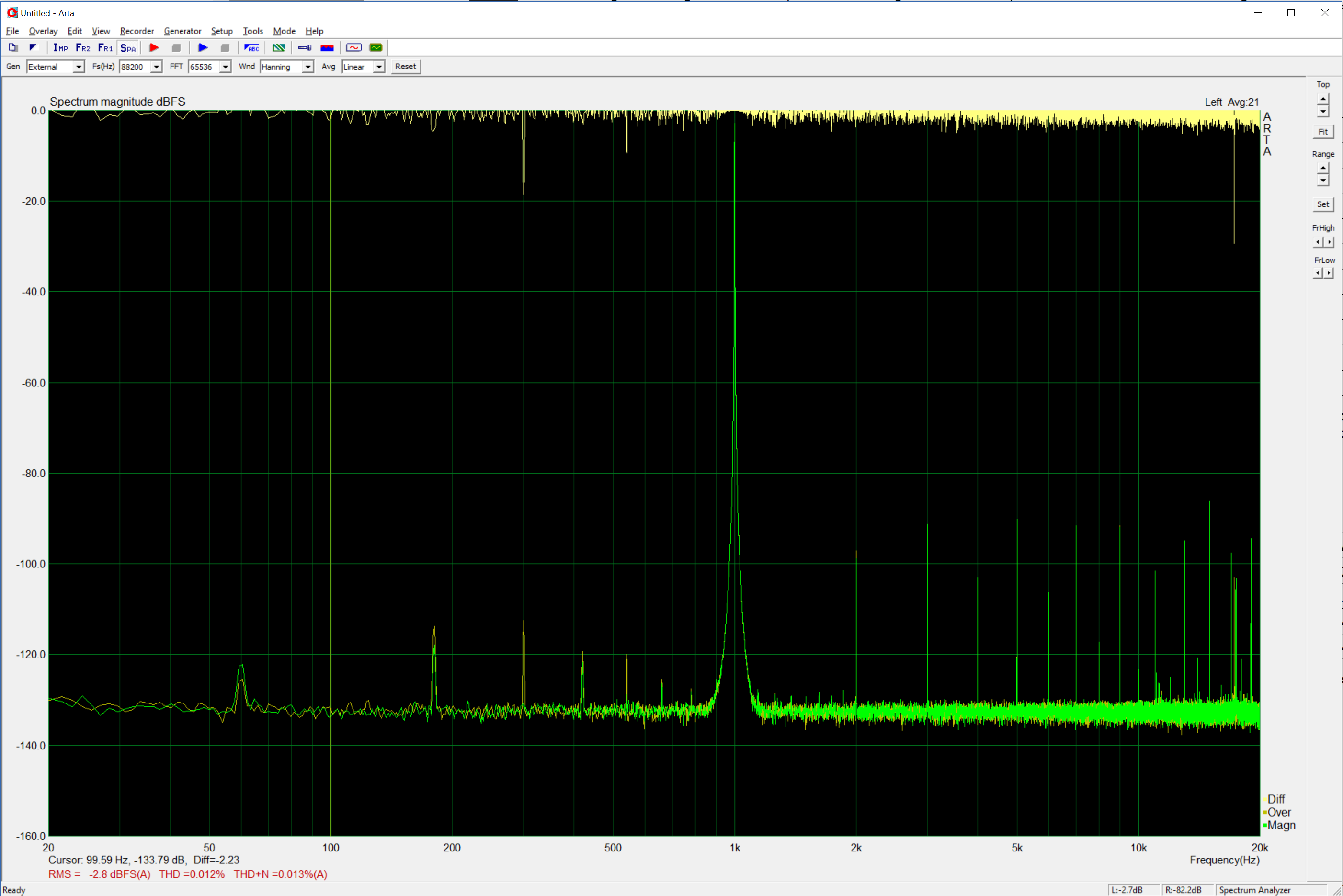Click the green striped overlay icon
Image resolution: width=1343 pixels, height=896 pixels.
278,48
